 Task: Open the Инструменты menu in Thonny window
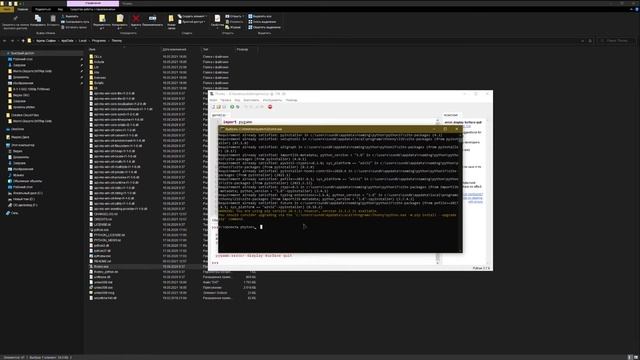(272, 100)
